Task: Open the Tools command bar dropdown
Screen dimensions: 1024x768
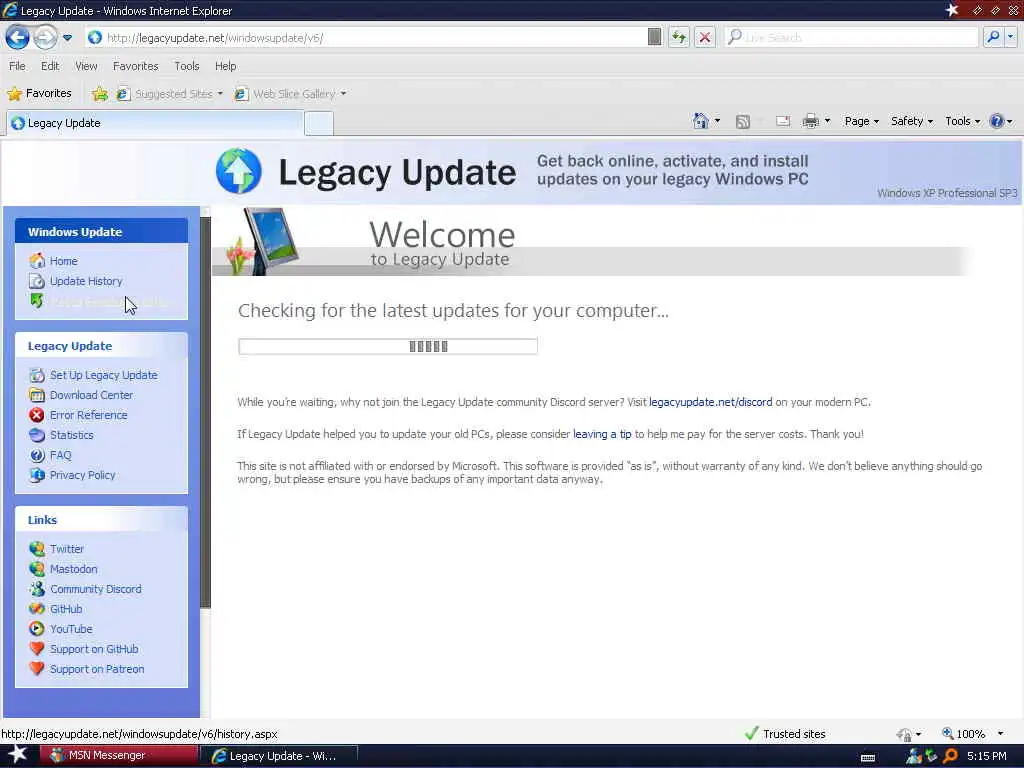Action: click(x=963, y=121)
